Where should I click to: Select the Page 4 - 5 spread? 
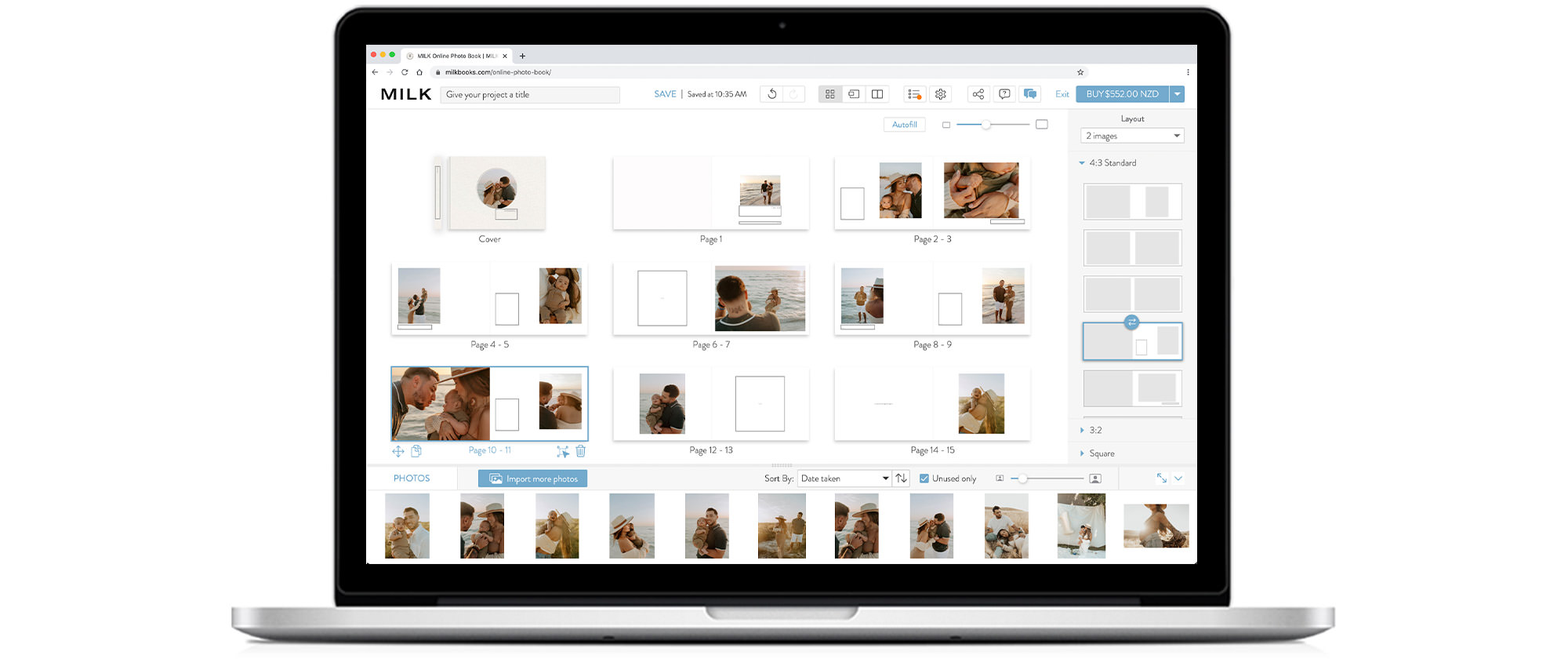[489, 299]
